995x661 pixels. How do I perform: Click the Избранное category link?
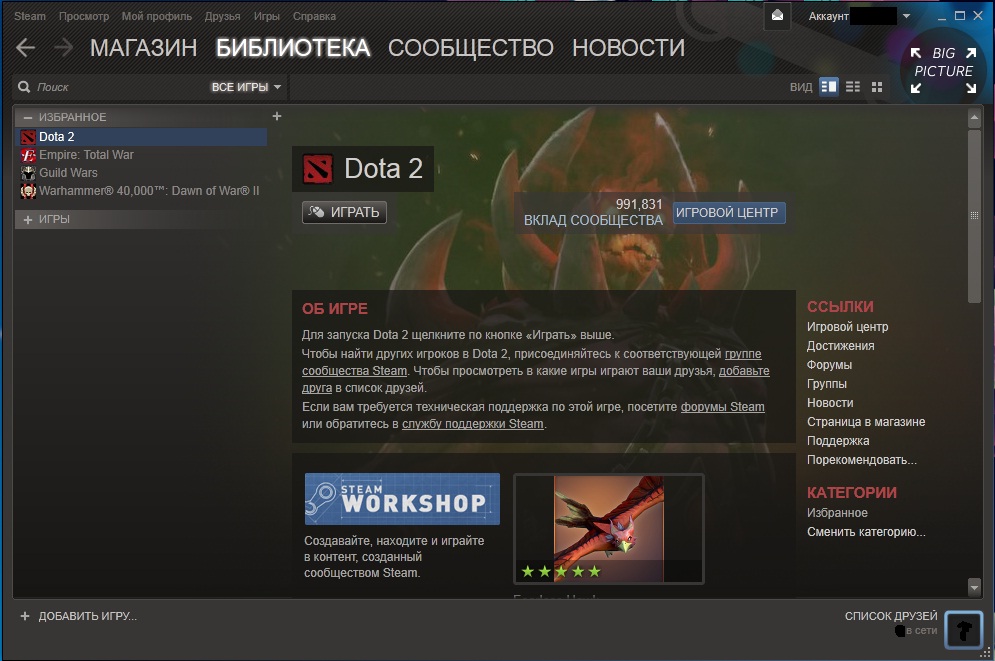[837, 513]
